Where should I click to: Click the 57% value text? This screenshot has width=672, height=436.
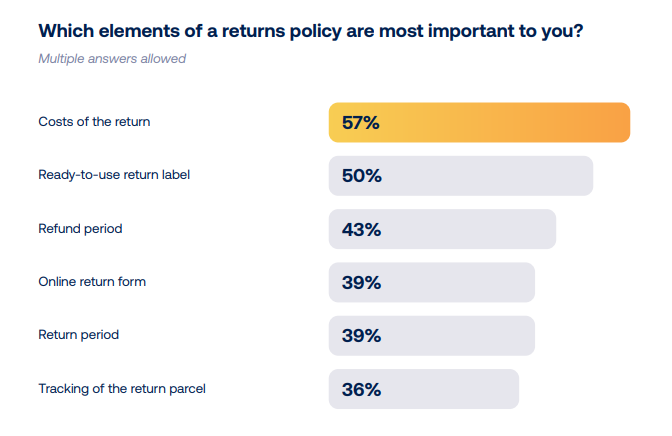click(361, 123)
